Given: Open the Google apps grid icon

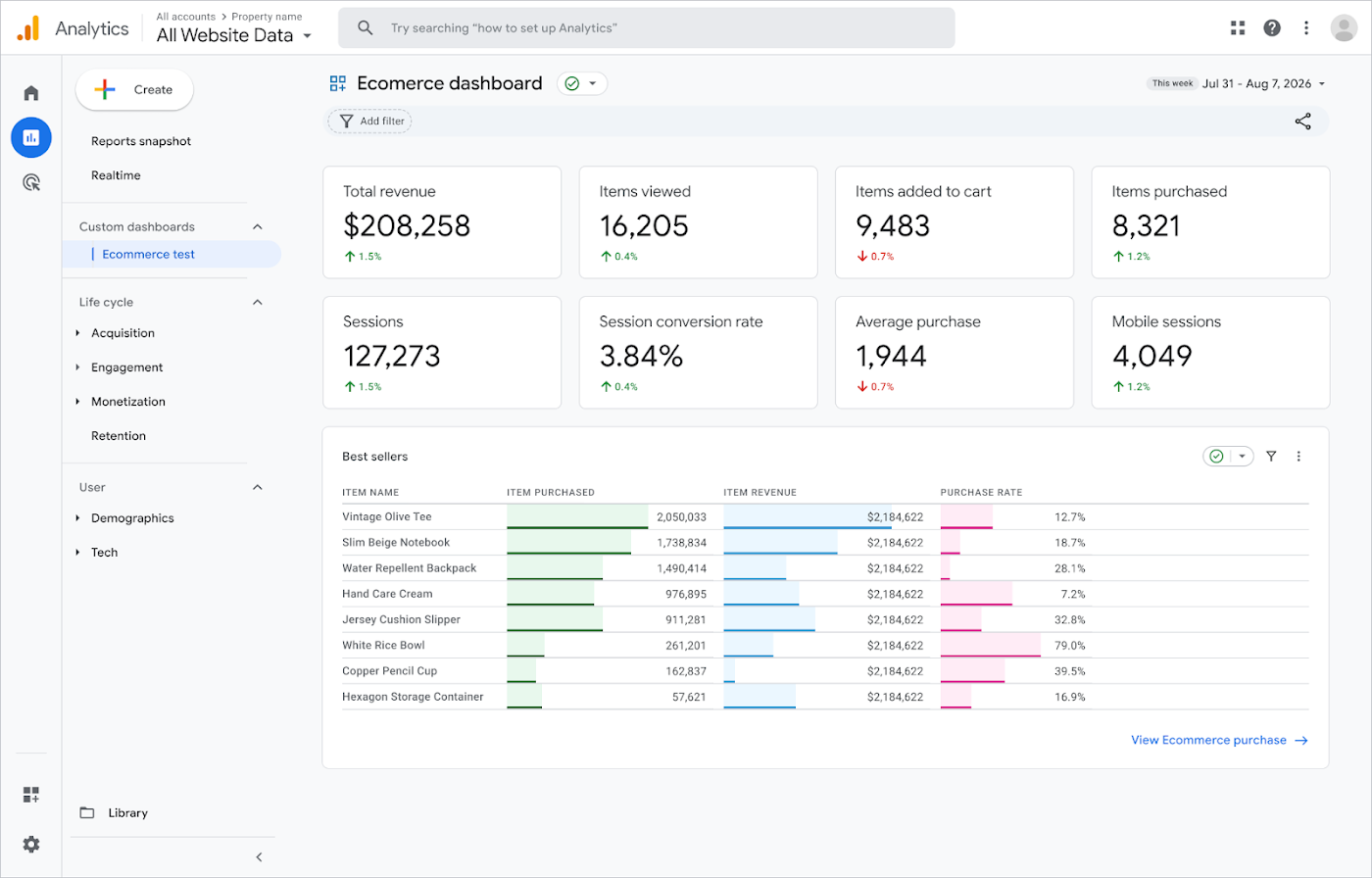Looking at the screenshot, I should (x=1238, y=27).
